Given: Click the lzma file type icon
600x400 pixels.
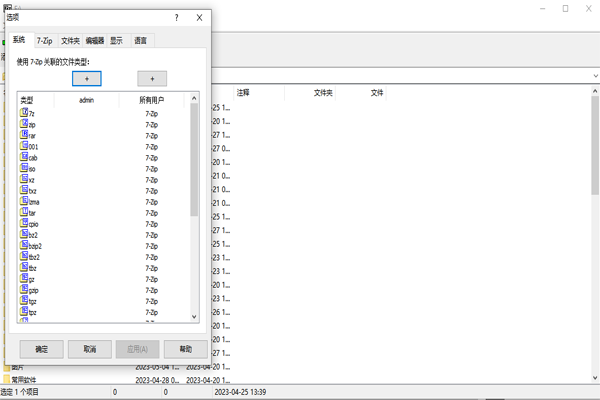Looking at the screenshot, I should 24,201.
